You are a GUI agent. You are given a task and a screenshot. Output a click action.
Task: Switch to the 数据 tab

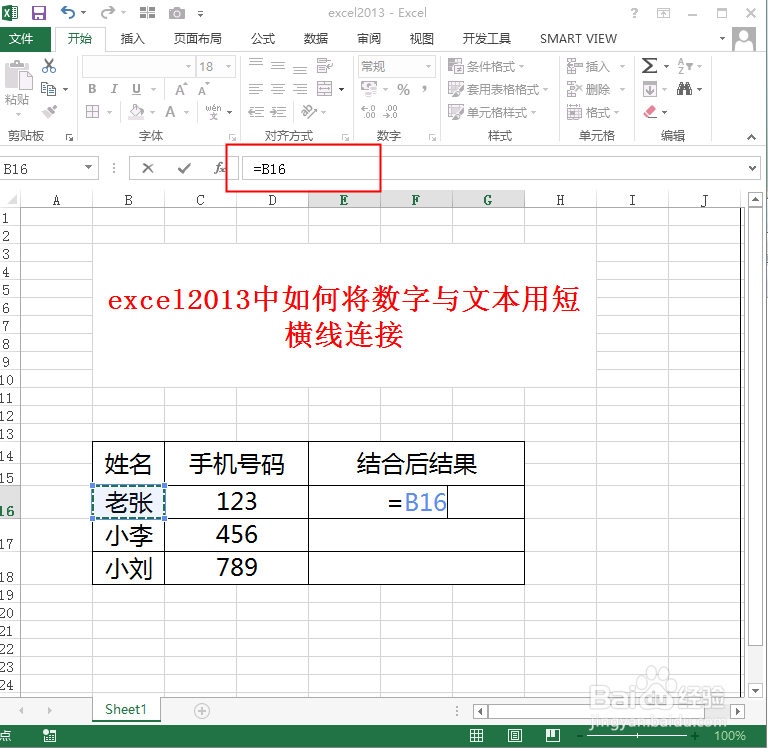coord(315,39)
